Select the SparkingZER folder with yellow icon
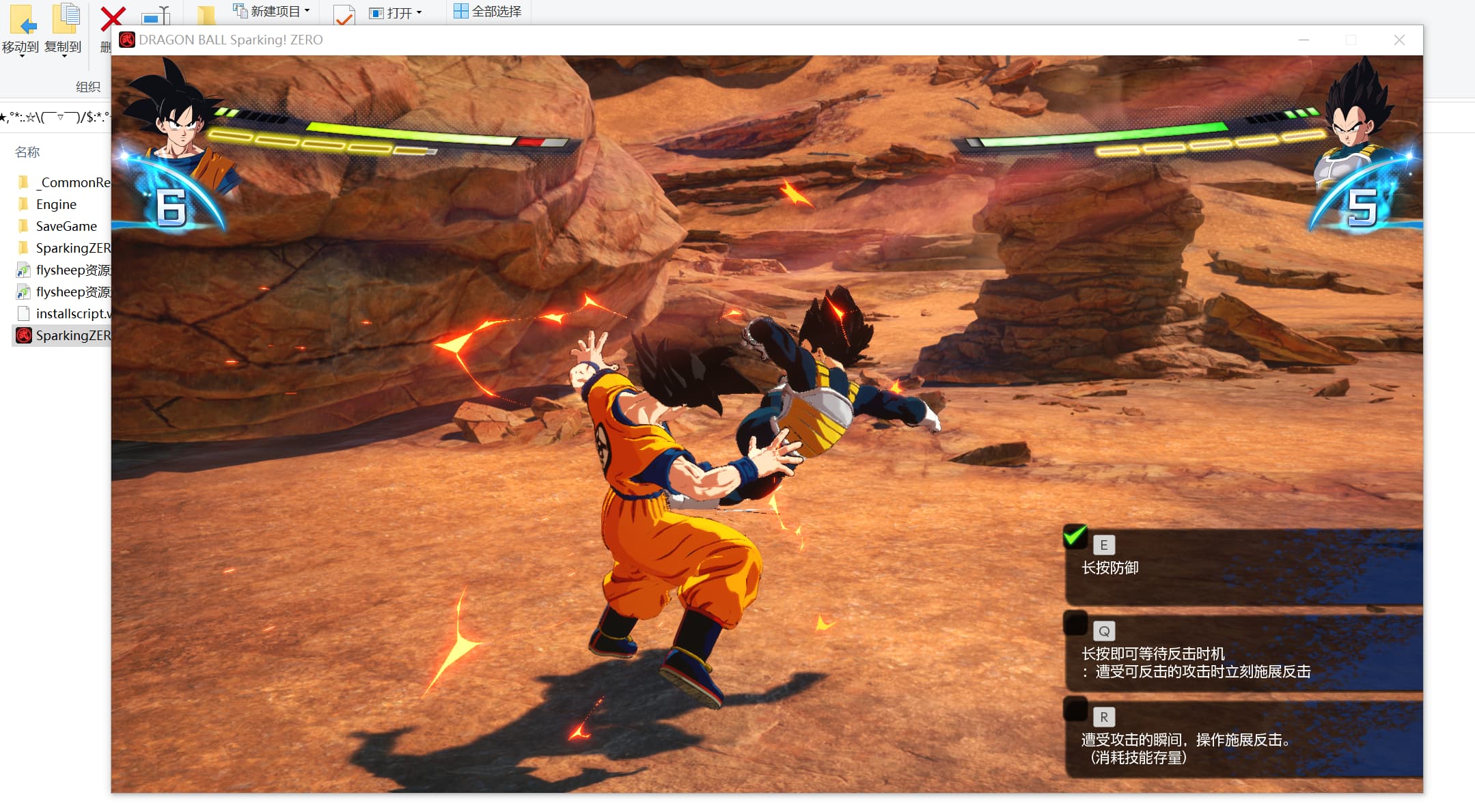The width and height of the screenshot is (1475, 812). 63,248
